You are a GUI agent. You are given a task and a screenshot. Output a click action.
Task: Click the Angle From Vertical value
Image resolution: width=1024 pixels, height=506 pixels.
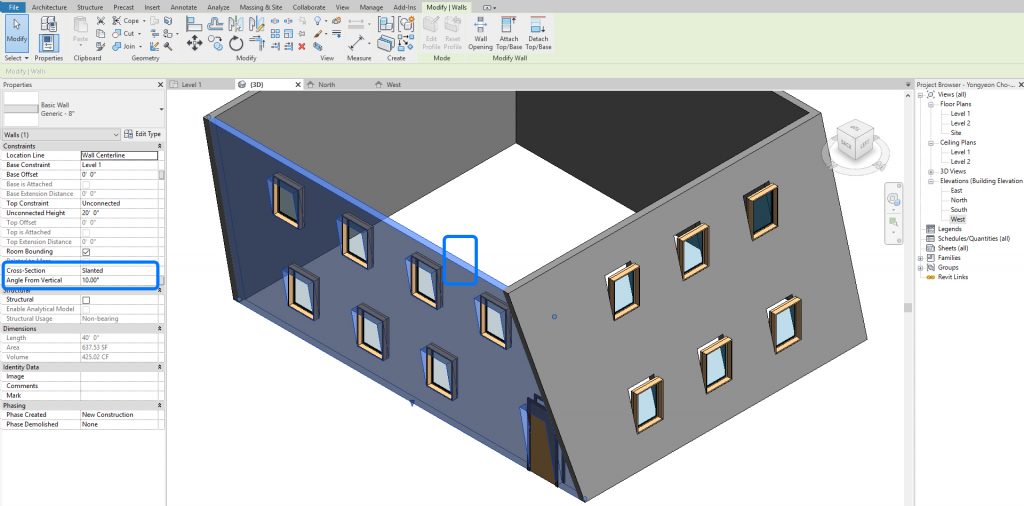click(x=120, y=280)
